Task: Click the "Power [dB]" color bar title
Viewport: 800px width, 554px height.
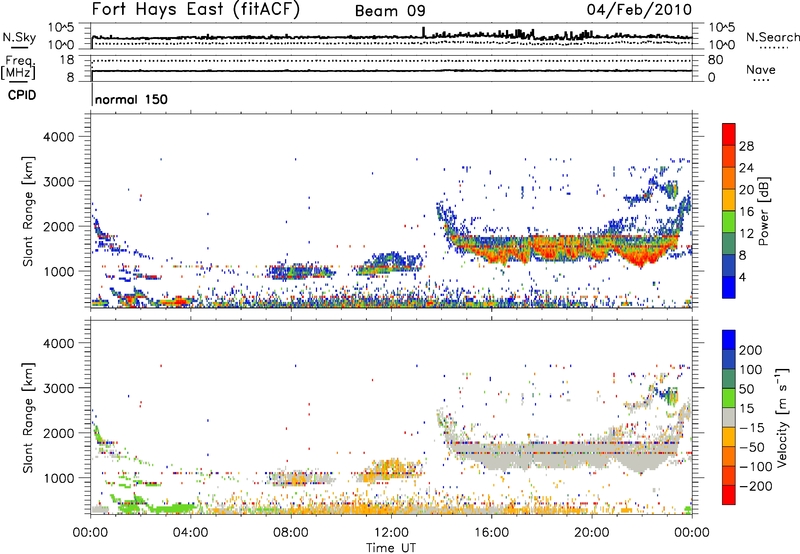Action: coord(764,211)
